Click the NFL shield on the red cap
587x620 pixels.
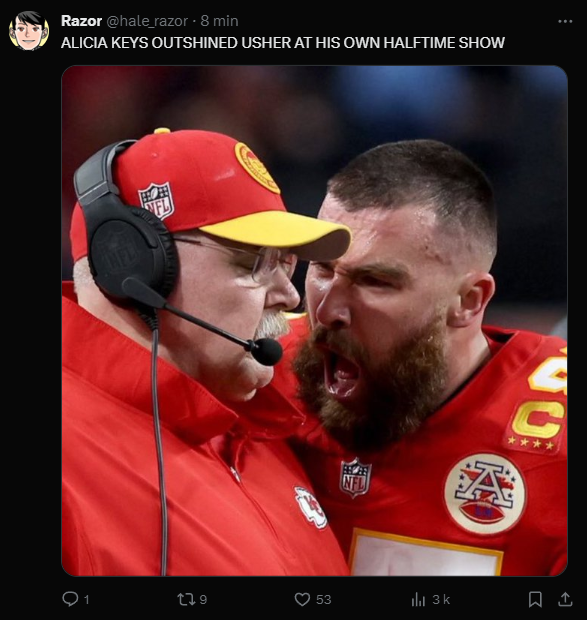tap(157, 200)
